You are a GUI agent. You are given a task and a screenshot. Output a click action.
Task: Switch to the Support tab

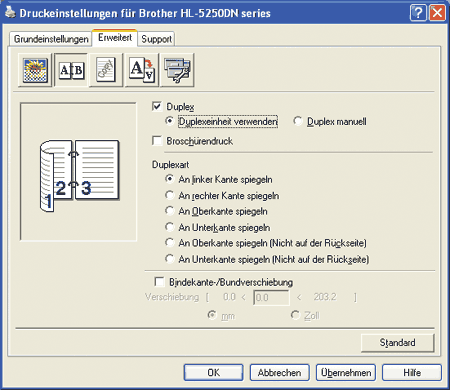[156, 39]
